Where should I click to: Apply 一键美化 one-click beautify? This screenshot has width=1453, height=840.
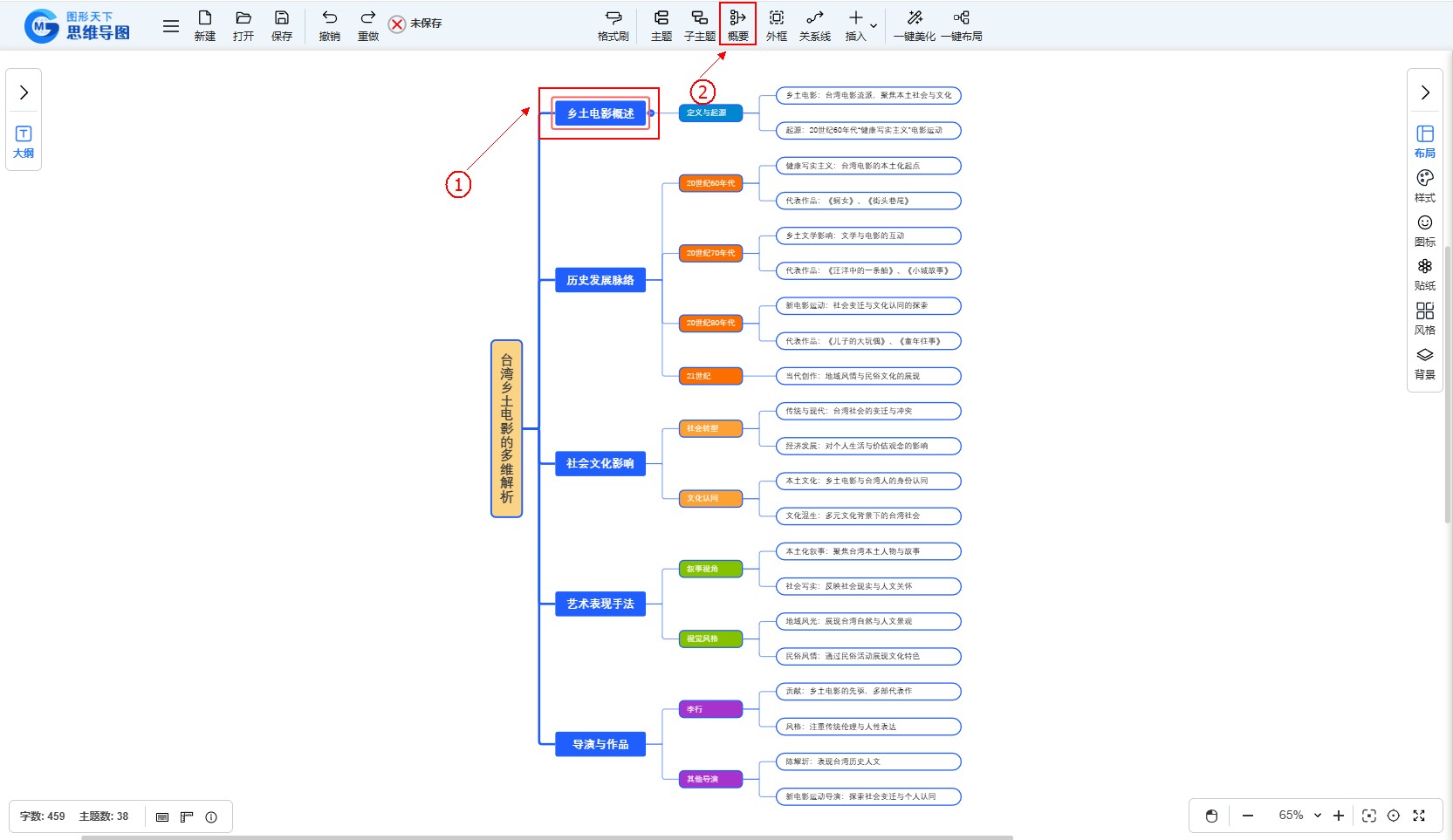tap(914, 24)
